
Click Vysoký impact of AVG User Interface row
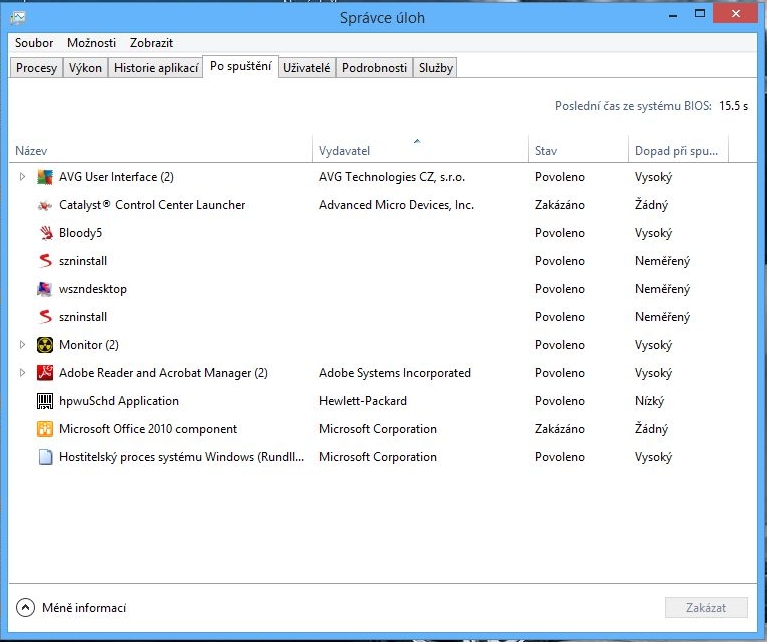click(654, 177)
